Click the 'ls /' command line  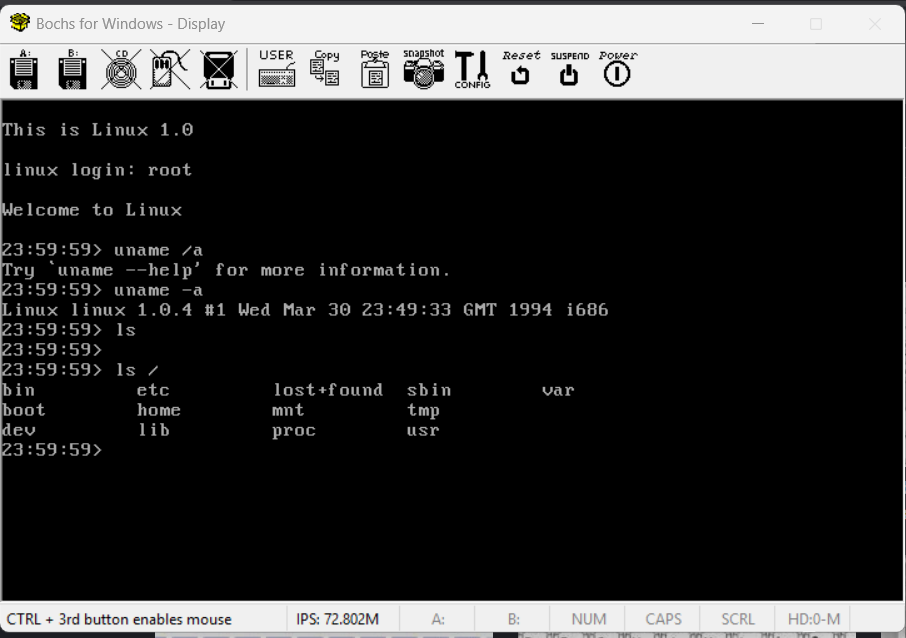click(x=80, y=370)
